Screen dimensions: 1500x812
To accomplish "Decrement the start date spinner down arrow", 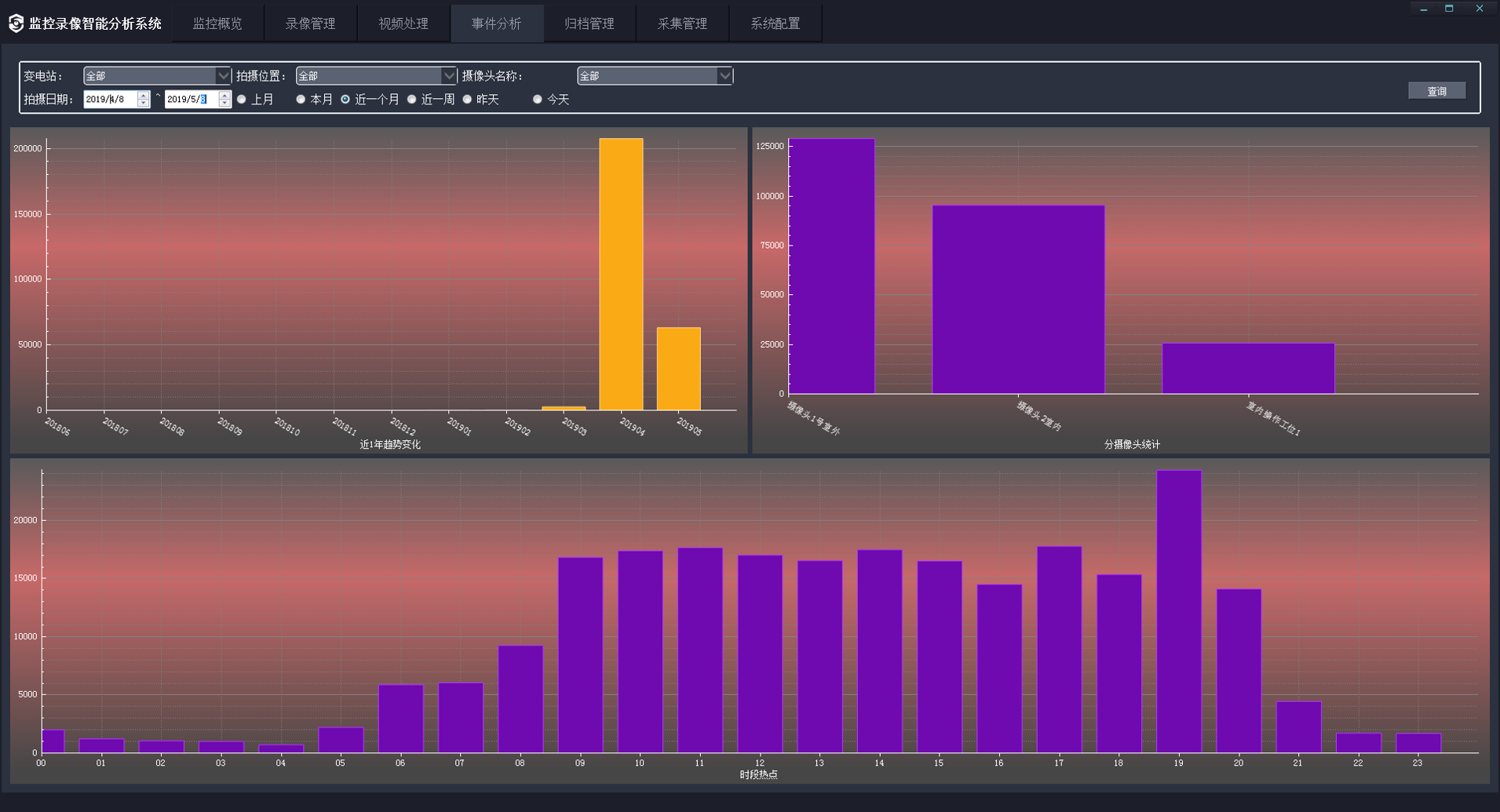I will [x=143, y=104].
